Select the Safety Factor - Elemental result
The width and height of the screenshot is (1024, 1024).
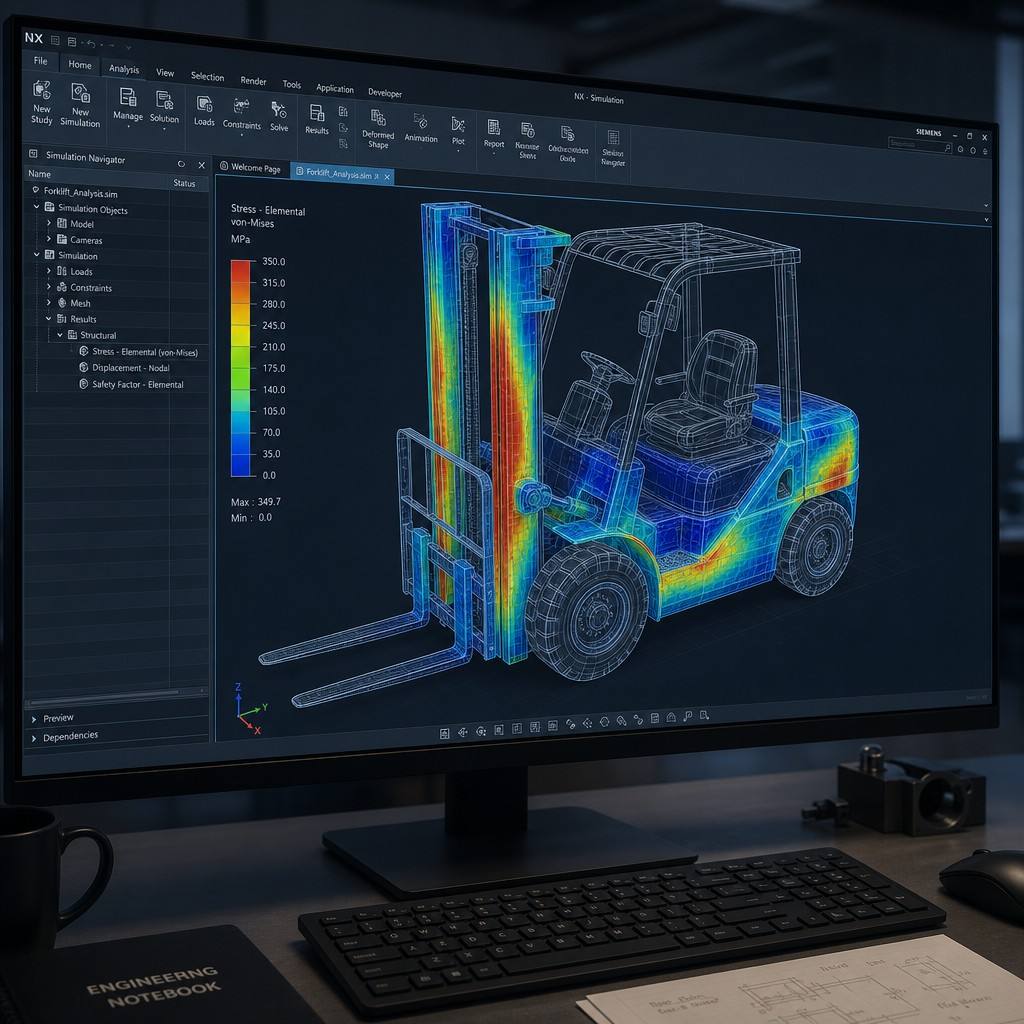click(x=137, y=384)
